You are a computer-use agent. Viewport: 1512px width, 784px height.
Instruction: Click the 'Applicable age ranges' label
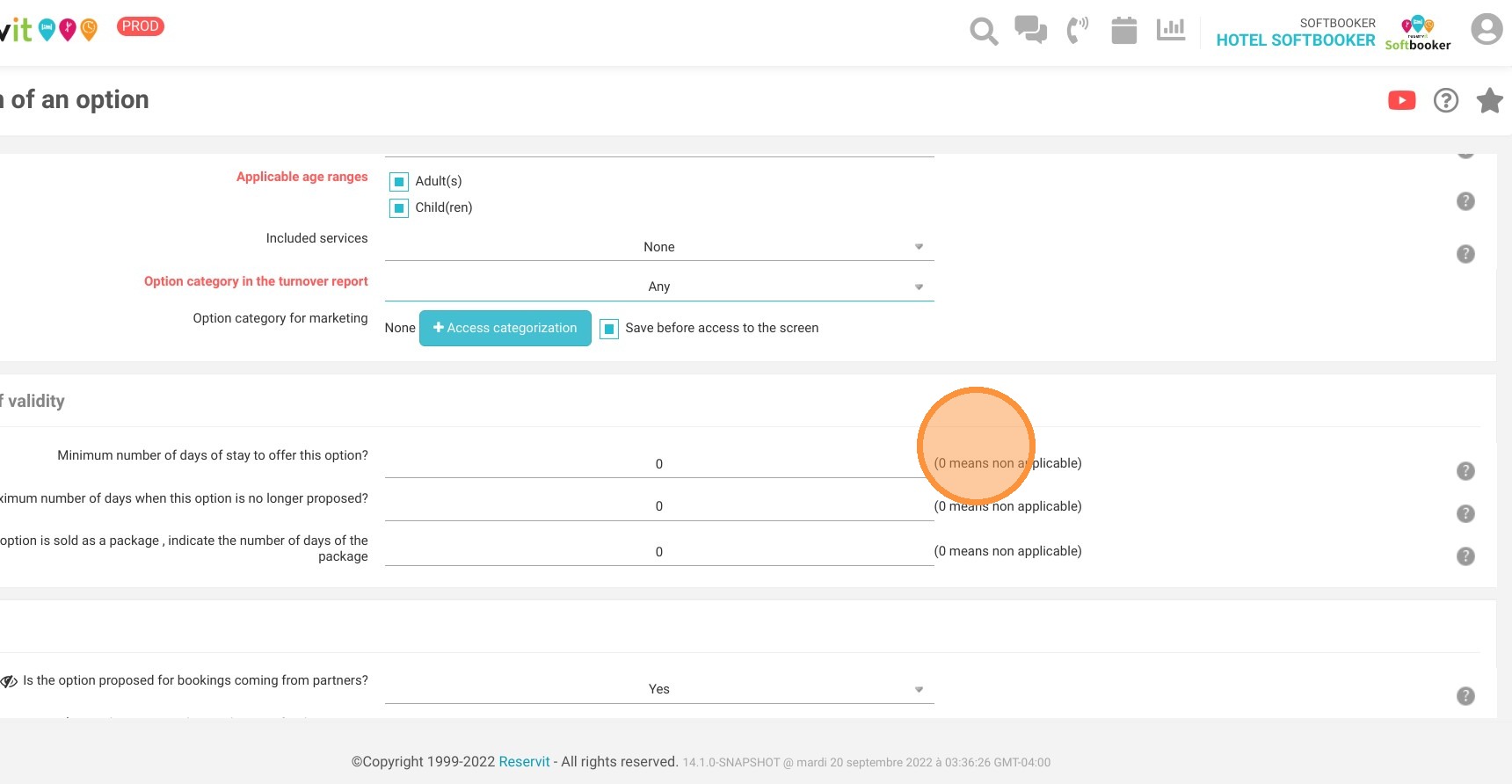click(302, 177)
